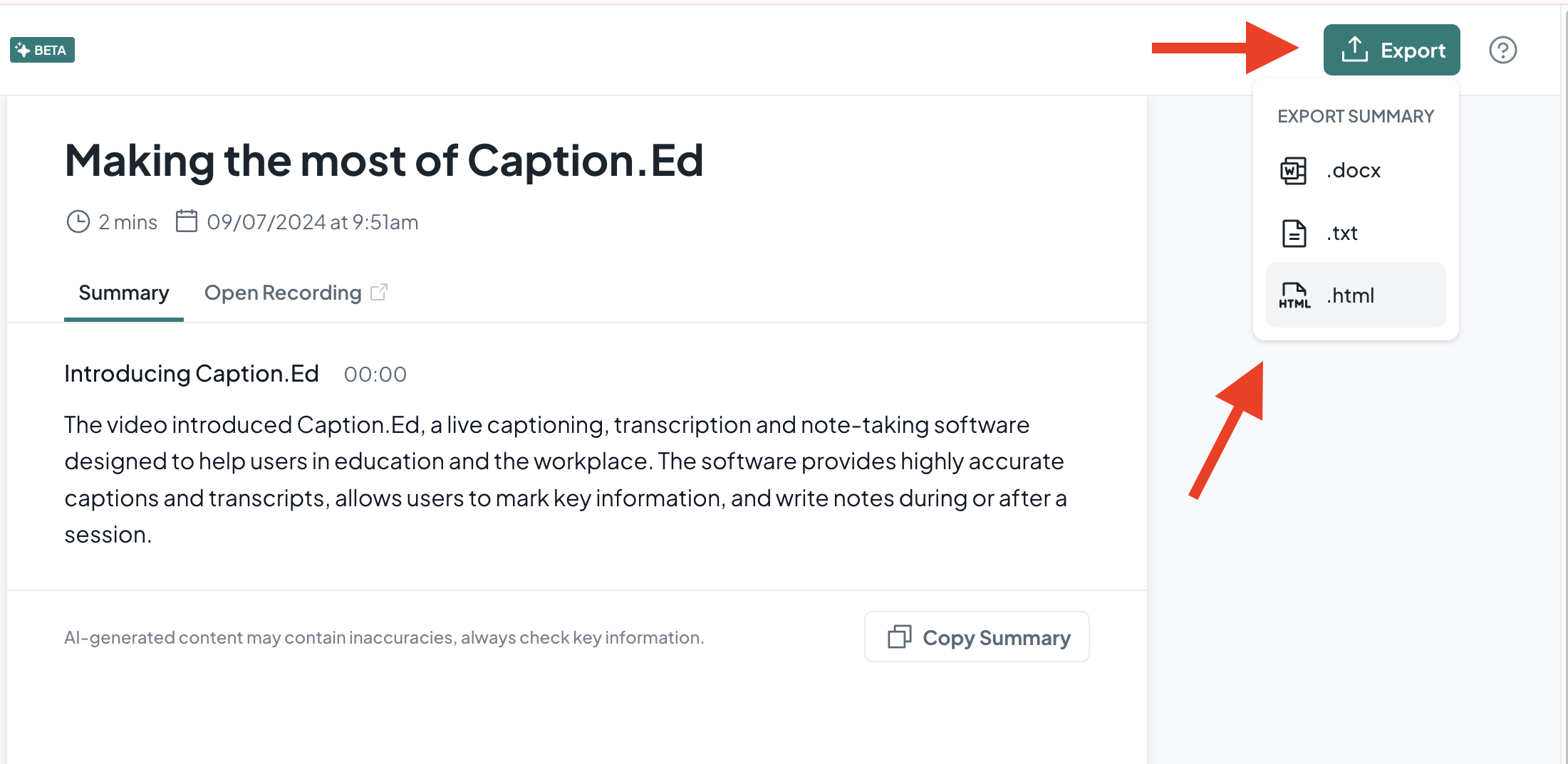Click the BETA sparkle badge

pyautogui.click(x=42, y=50)
